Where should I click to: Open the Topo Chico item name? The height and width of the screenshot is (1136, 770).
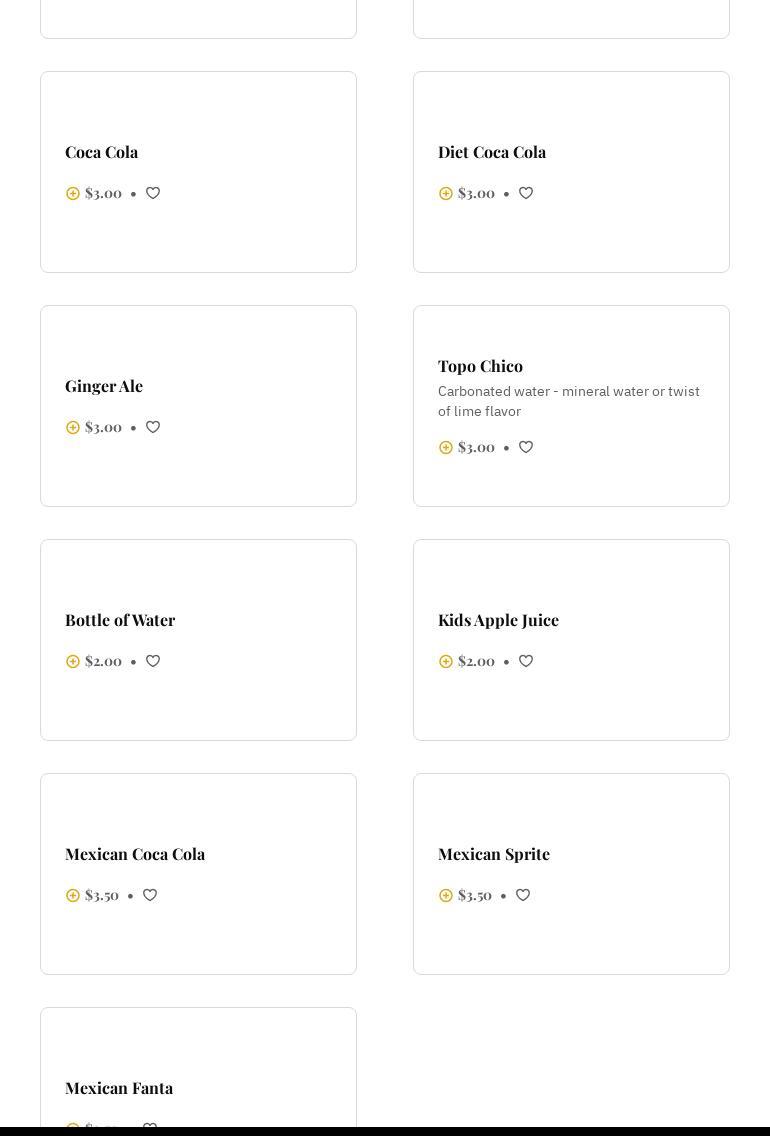click(x=480, y=366)
